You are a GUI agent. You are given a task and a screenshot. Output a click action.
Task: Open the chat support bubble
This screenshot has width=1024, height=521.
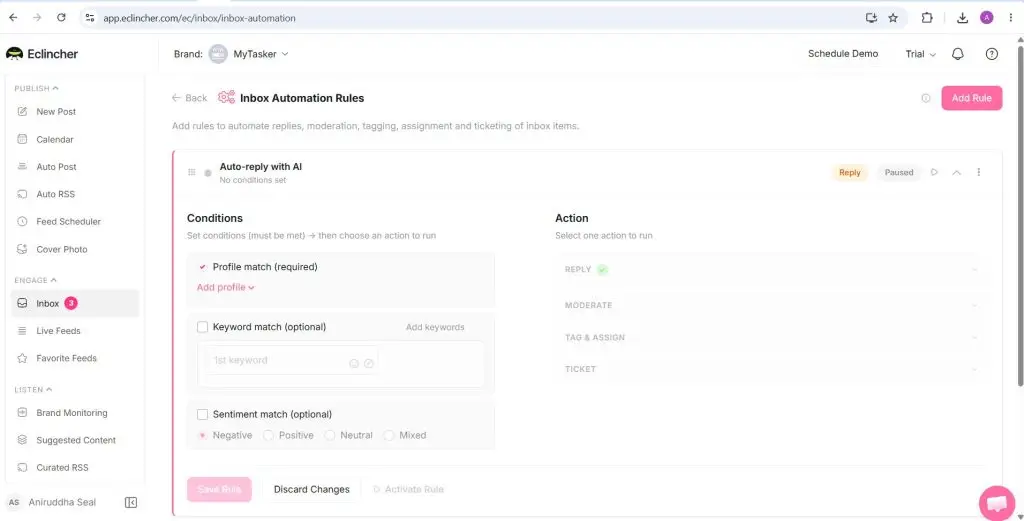997,503
